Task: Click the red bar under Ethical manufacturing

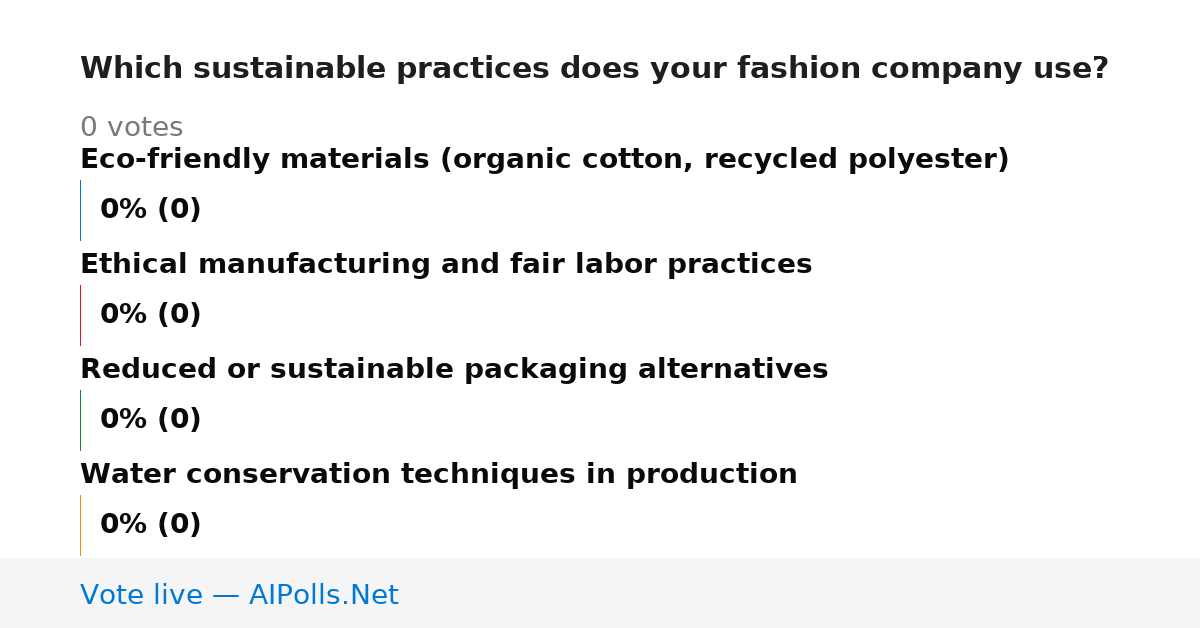Action: [x=80, y=315]
